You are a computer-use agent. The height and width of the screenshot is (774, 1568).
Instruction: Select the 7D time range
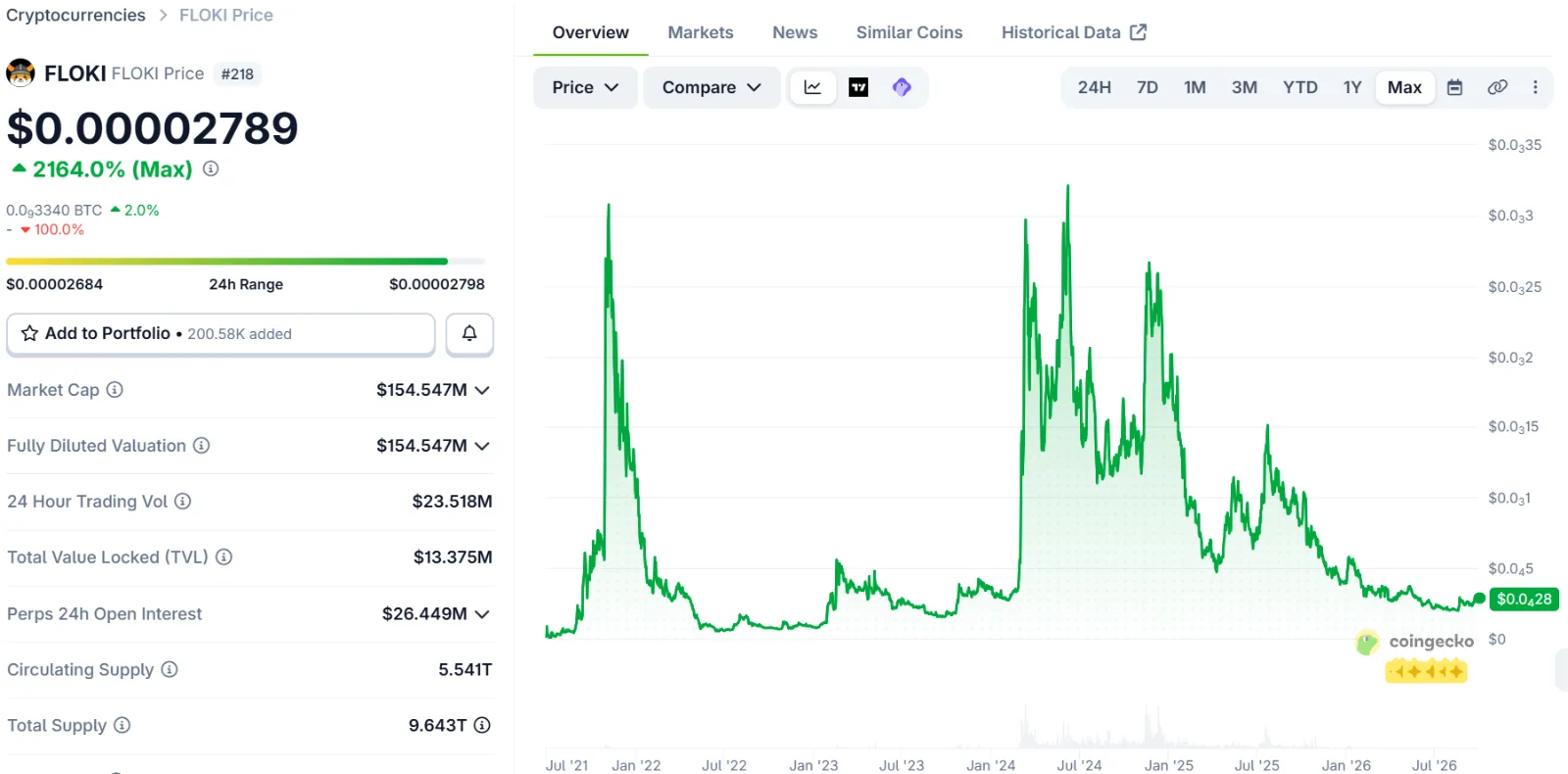point(1147,87)
